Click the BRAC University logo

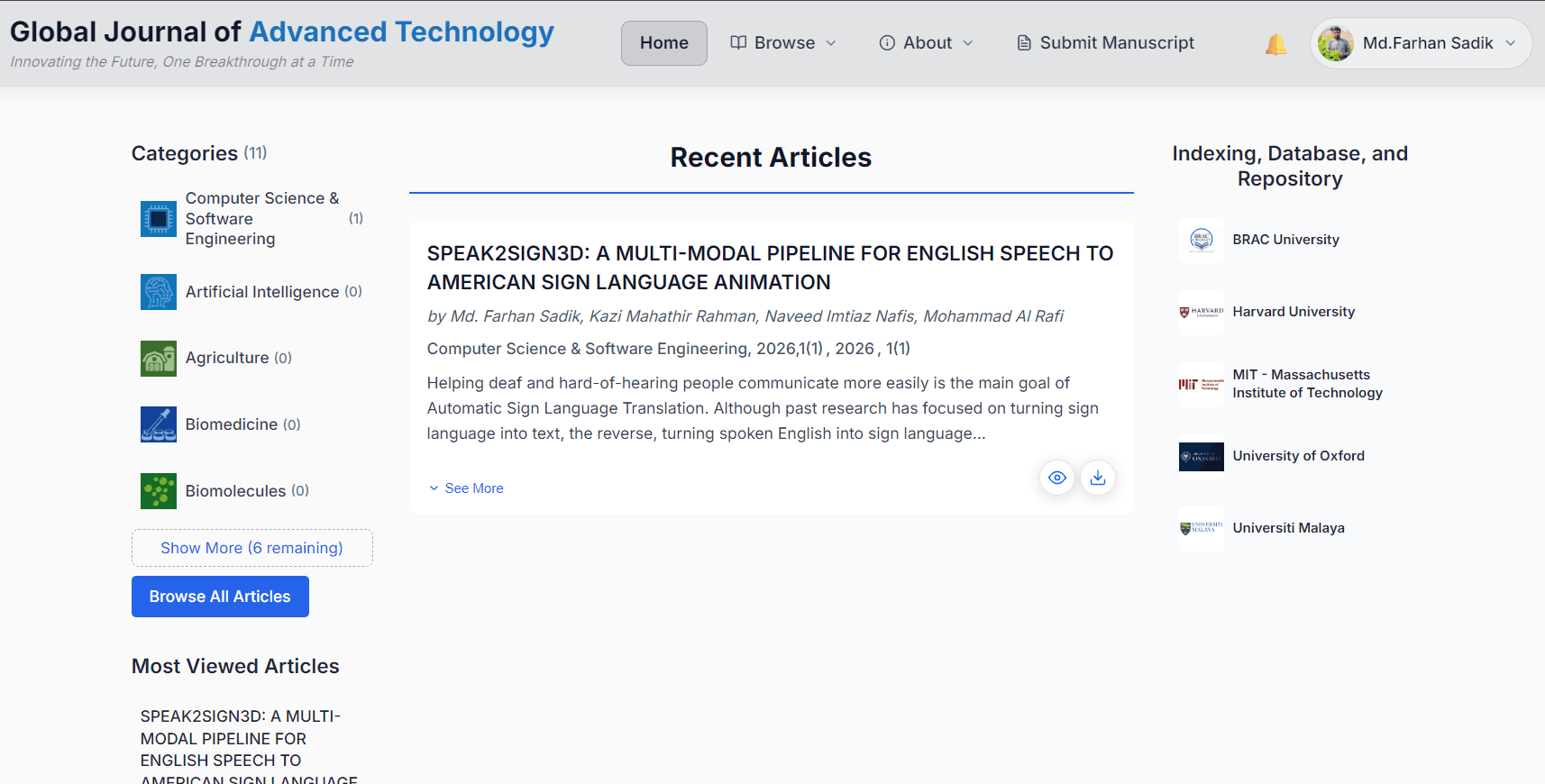tap(1202, 240)
